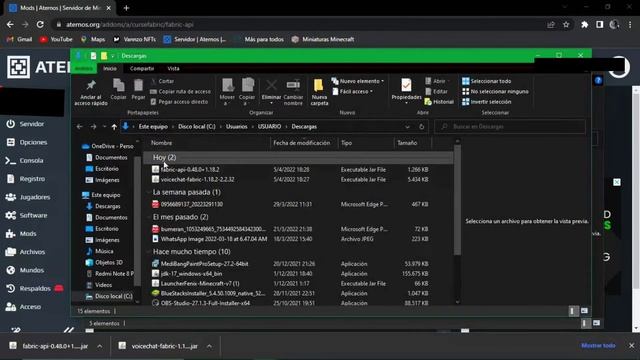Click 'Mostrar todo' in downloads bar

(598, 346)
